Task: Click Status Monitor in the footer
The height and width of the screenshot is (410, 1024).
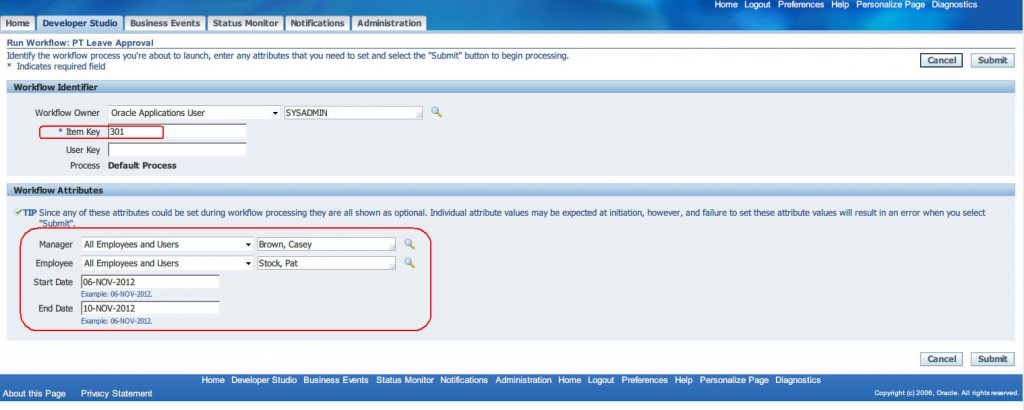Action: click(x=405, y=380)
